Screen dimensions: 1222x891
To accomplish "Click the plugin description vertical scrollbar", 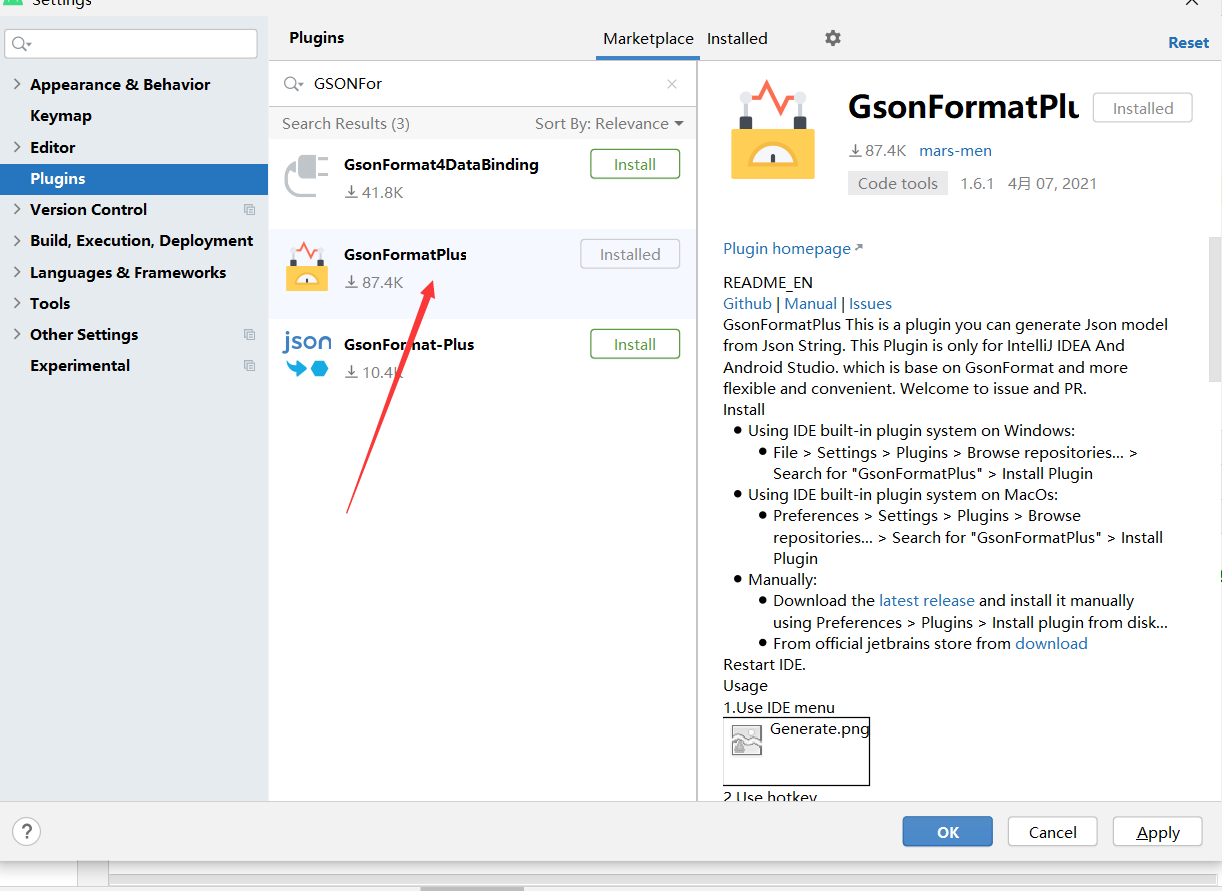I will (x=1214, y=310).
